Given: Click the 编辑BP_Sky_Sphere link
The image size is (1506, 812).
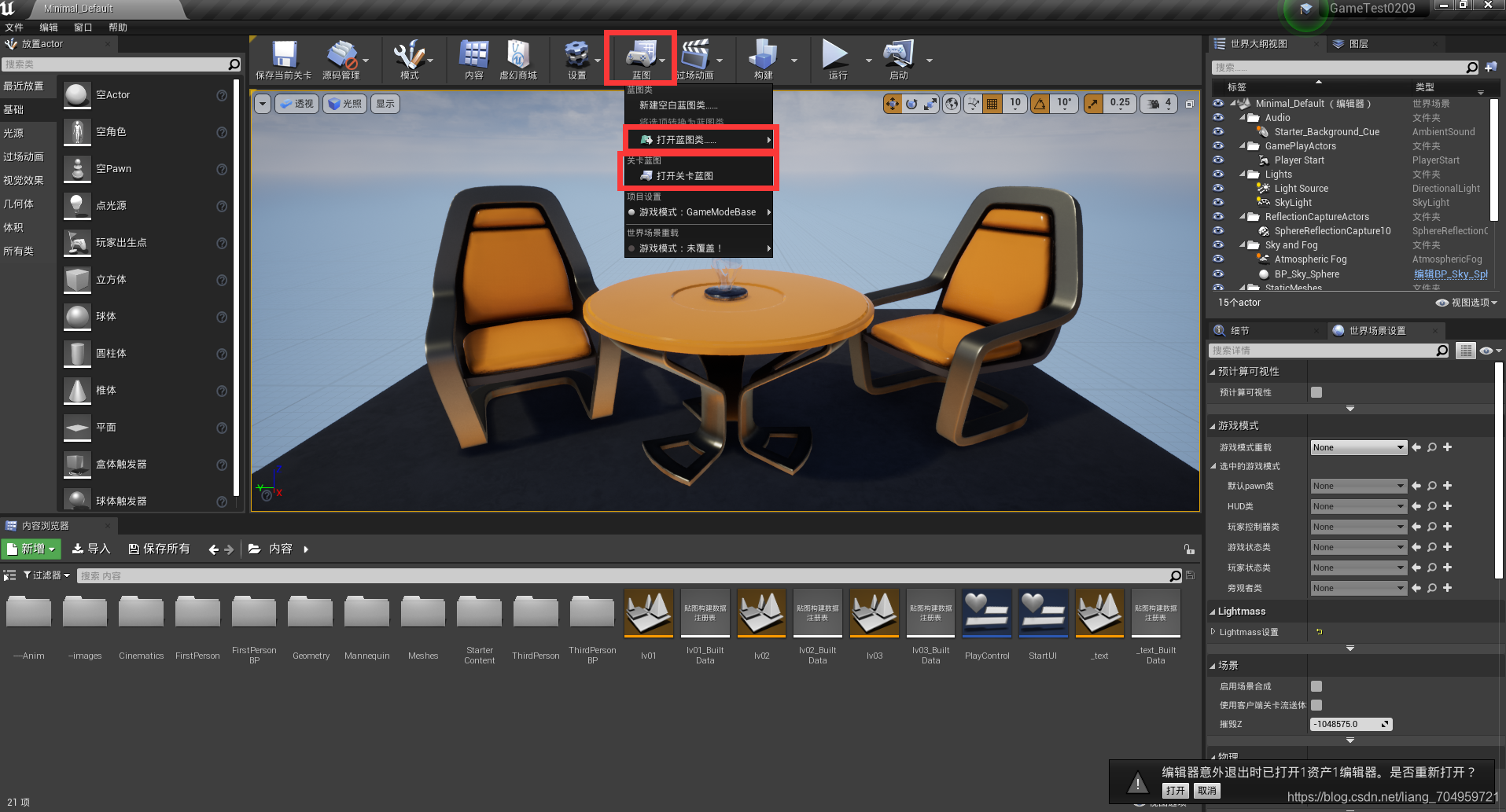Looking at the screenshot, I should coord(1451,274).
